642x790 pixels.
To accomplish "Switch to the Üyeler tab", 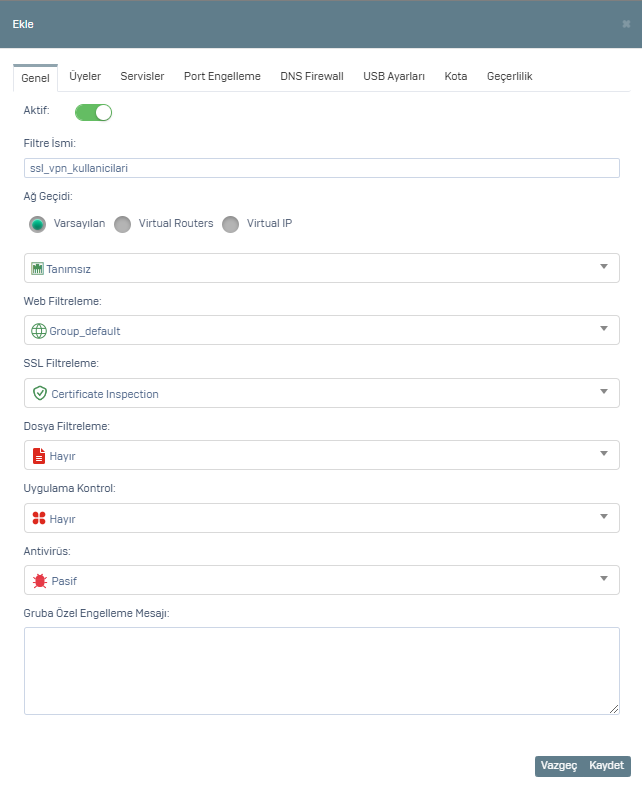I will (x=85, y=76).
